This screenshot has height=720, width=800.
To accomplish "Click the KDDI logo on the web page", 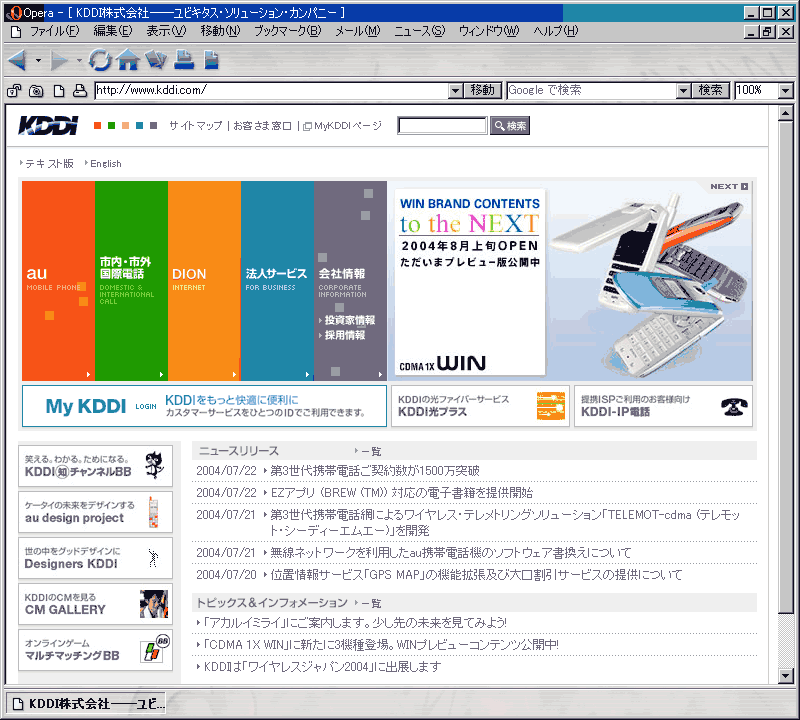I will click(48, 126).
